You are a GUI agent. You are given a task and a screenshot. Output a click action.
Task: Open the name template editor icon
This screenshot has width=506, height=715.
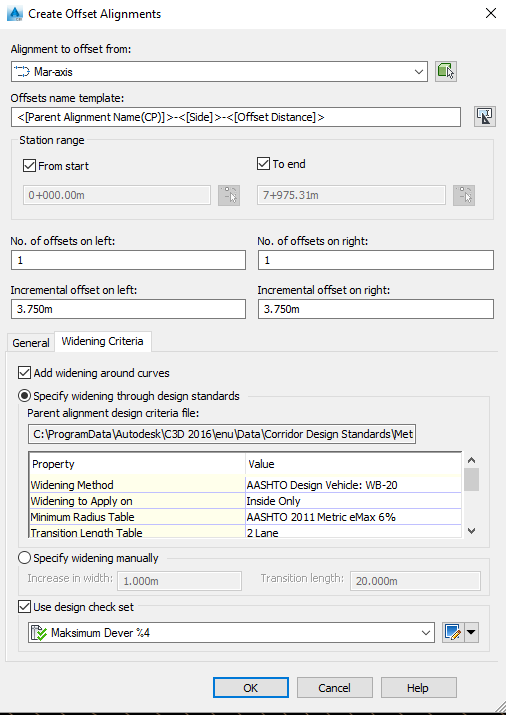(485, 117)
